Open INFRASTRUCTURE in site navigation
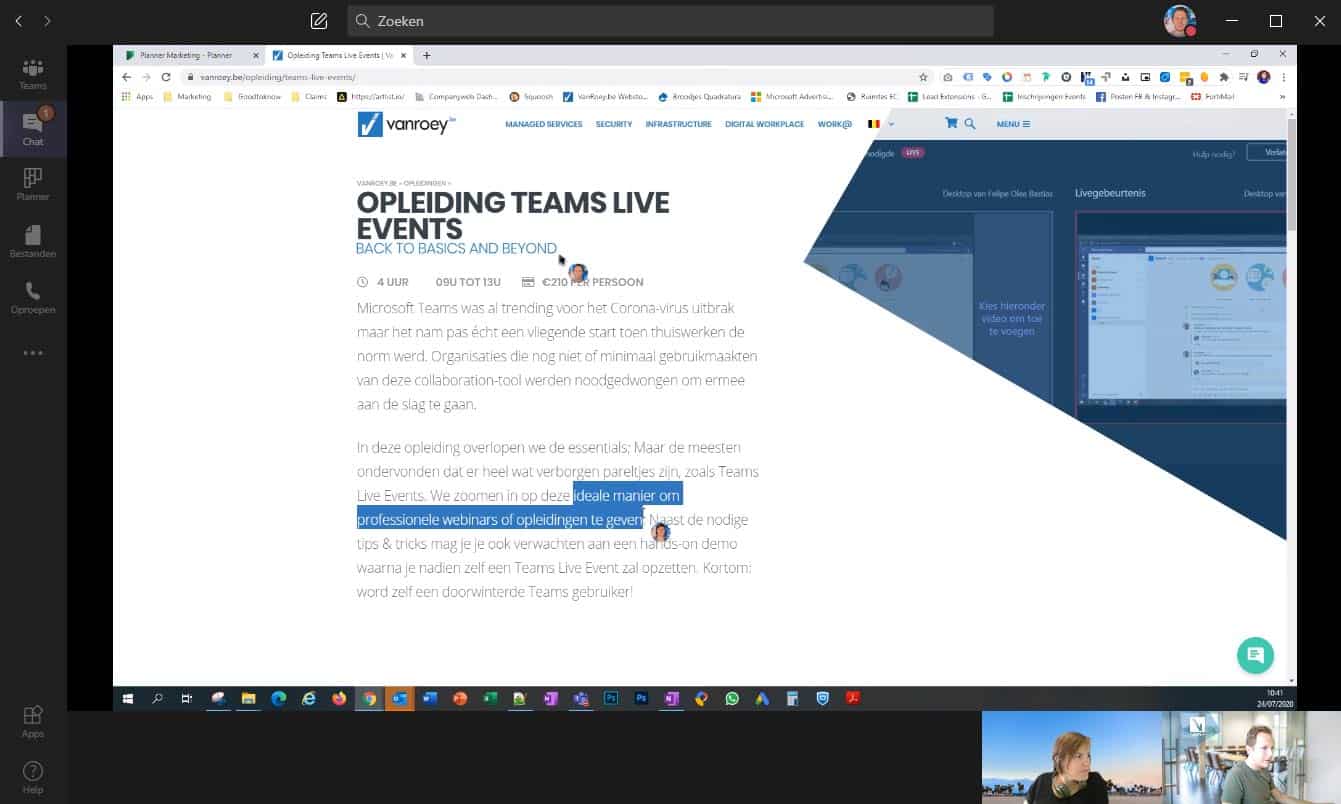This screenshot has width=1341, height=804. tap(678, 124)
